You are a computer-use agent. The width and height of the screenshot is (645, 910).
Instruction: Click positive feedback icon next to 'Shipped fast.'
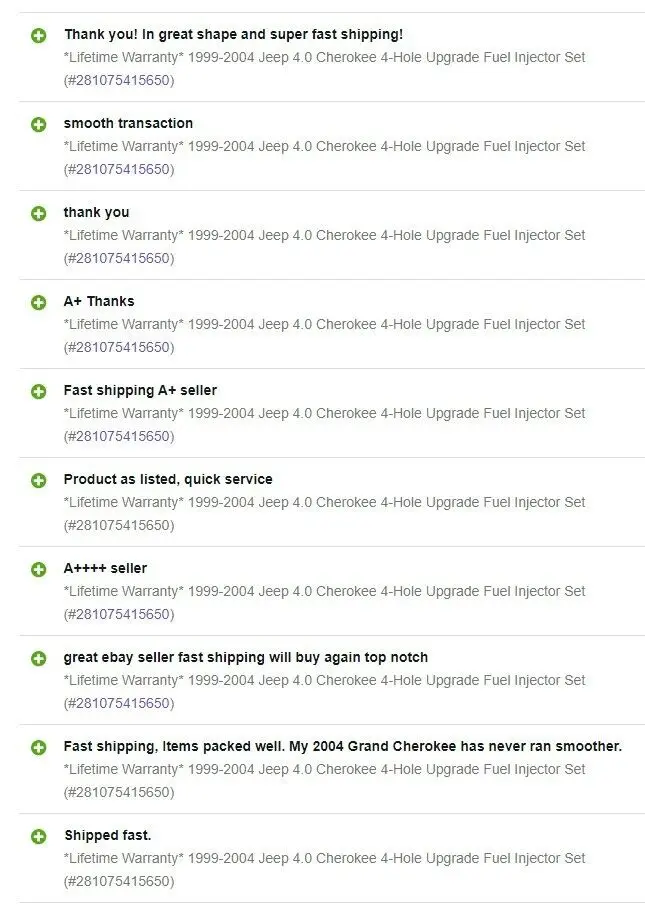[x=38, y=836]
